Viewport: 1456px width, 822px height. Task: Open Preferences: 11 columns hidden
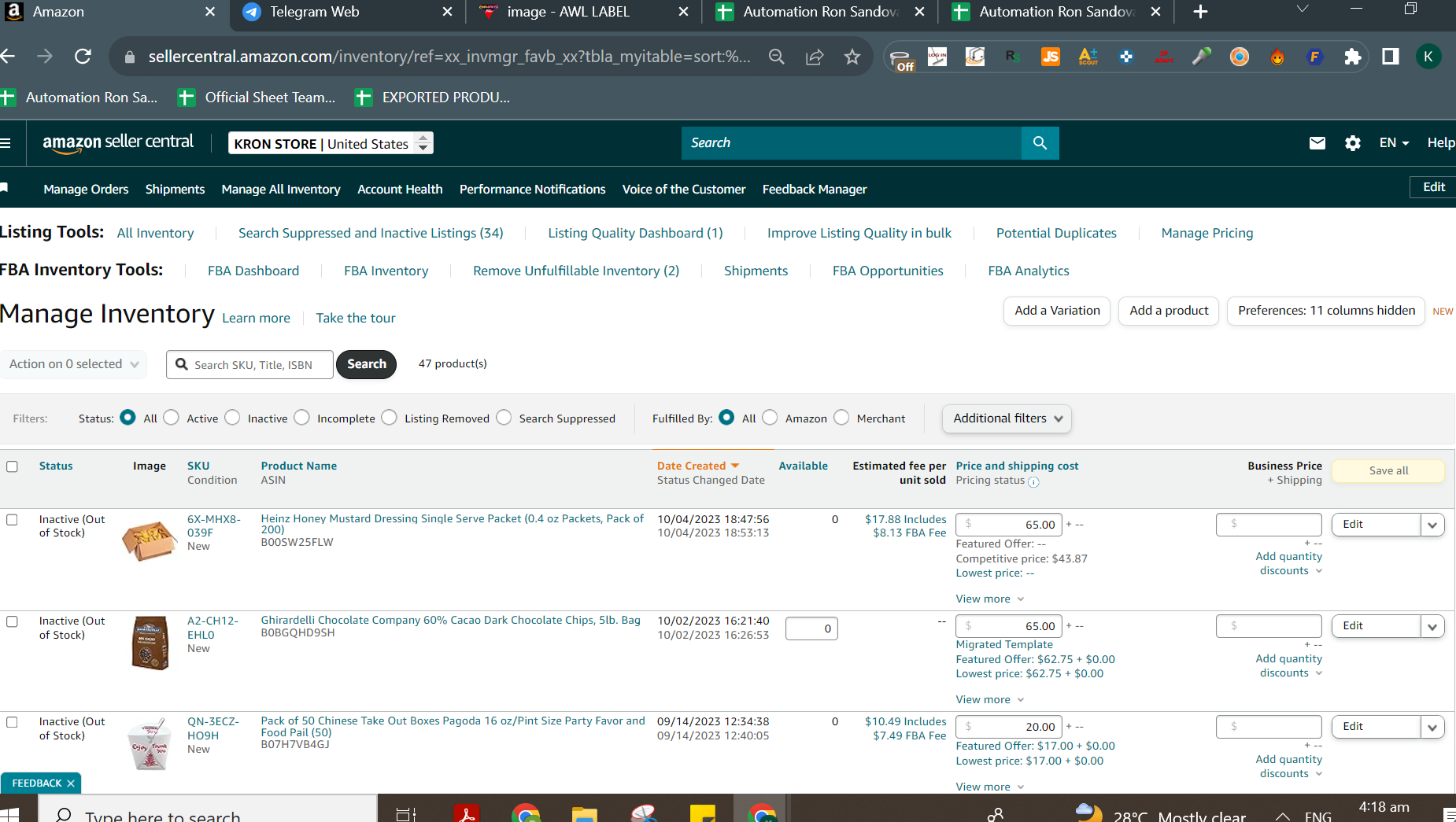(x=1326, y=311)
